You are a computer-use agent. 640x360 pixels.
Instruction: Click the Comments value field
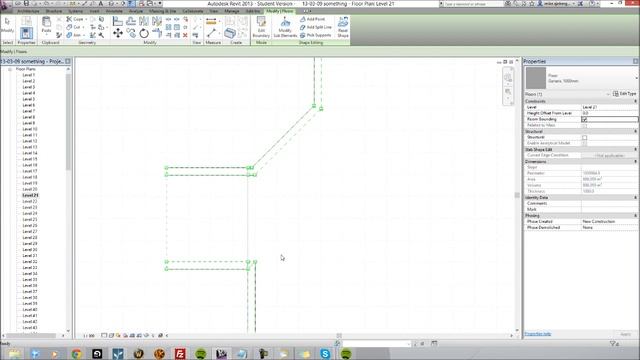(x=609, y=203)
